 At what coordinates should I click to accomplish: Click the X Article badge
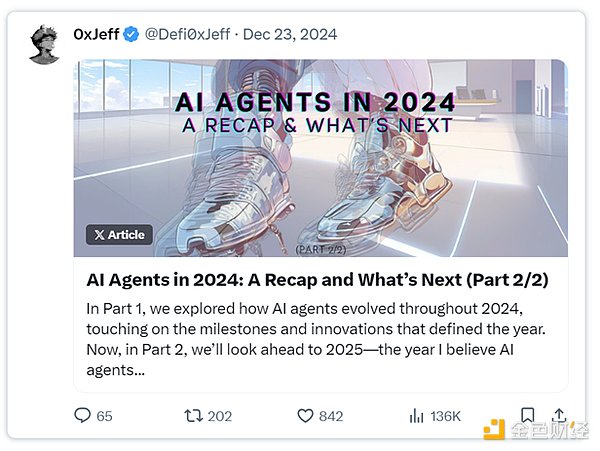[119, 235]
